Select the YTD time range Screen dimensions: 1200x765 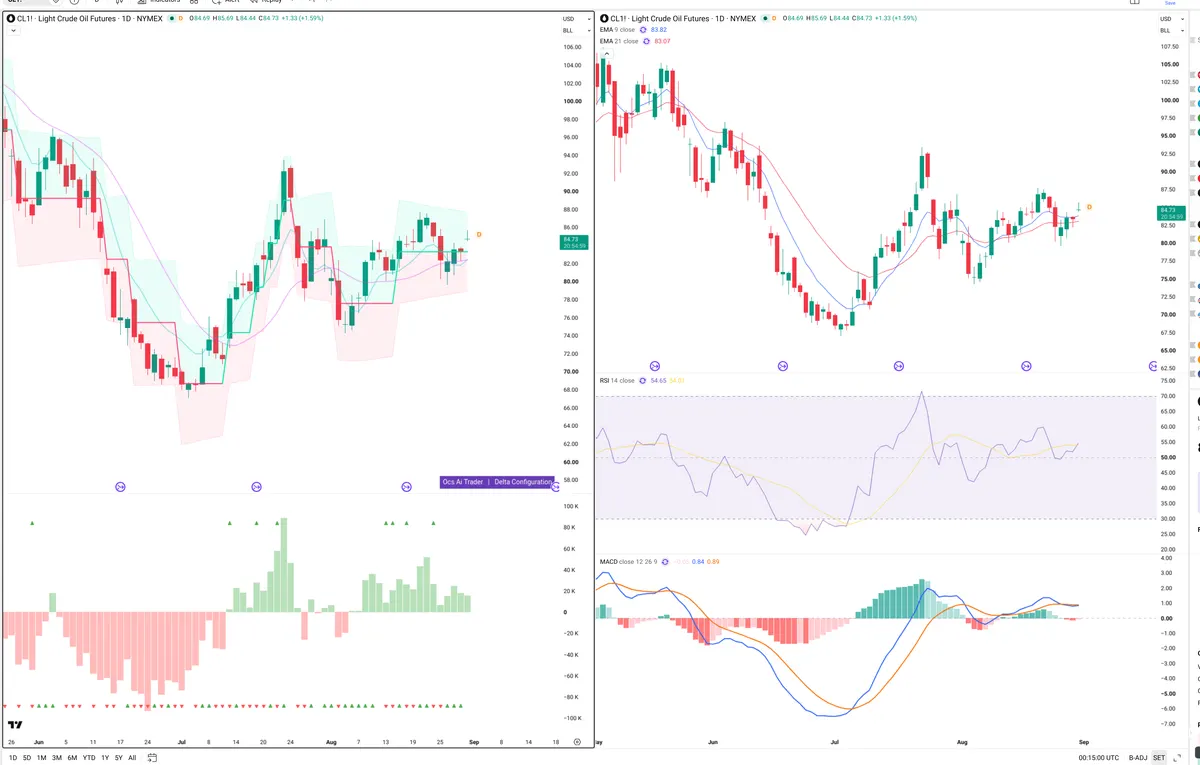click(89, 757)
